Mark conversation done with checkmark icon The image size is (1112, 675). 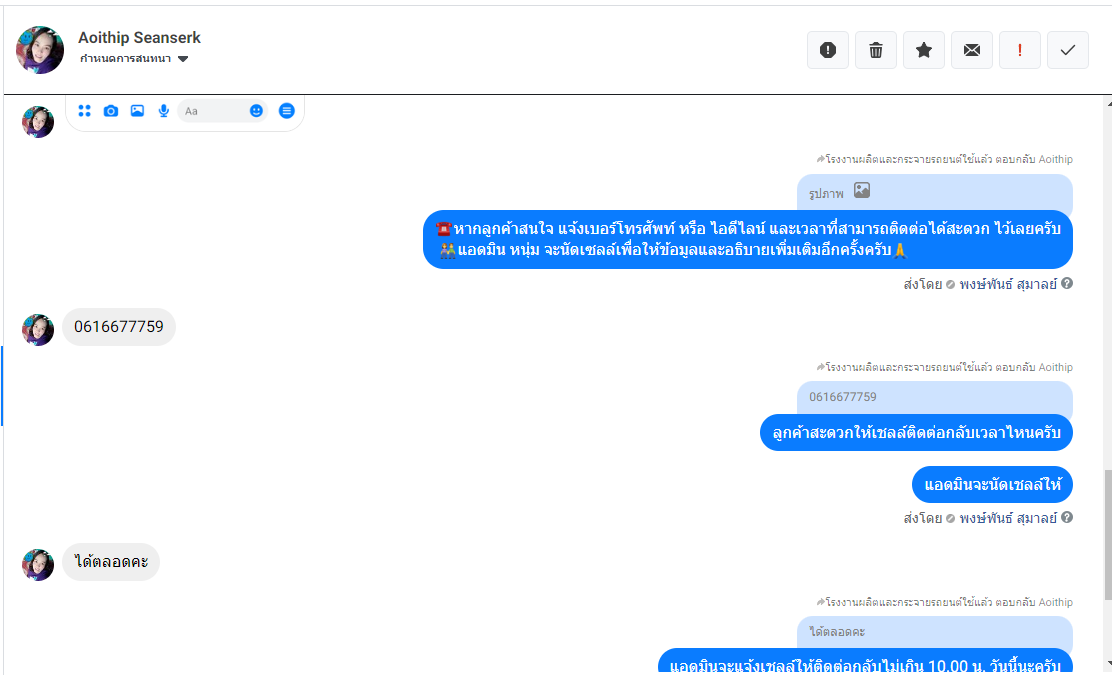coord(1067,50)
